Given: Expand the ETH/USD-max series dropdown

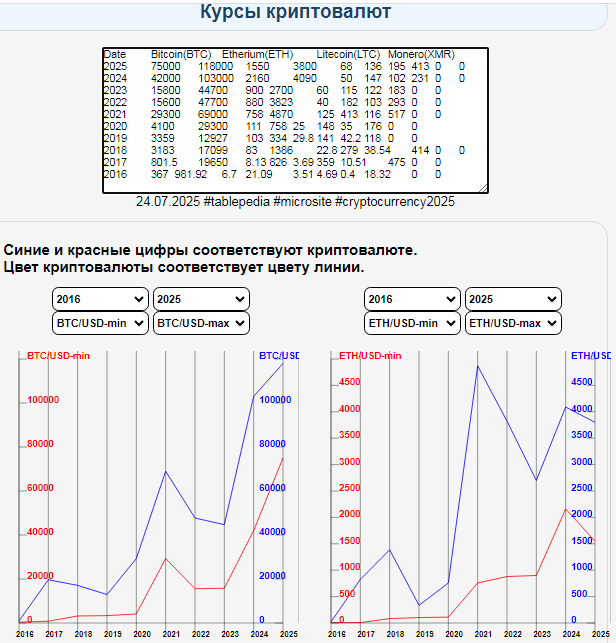Looking at the screenshot, I should pos(513,323).
